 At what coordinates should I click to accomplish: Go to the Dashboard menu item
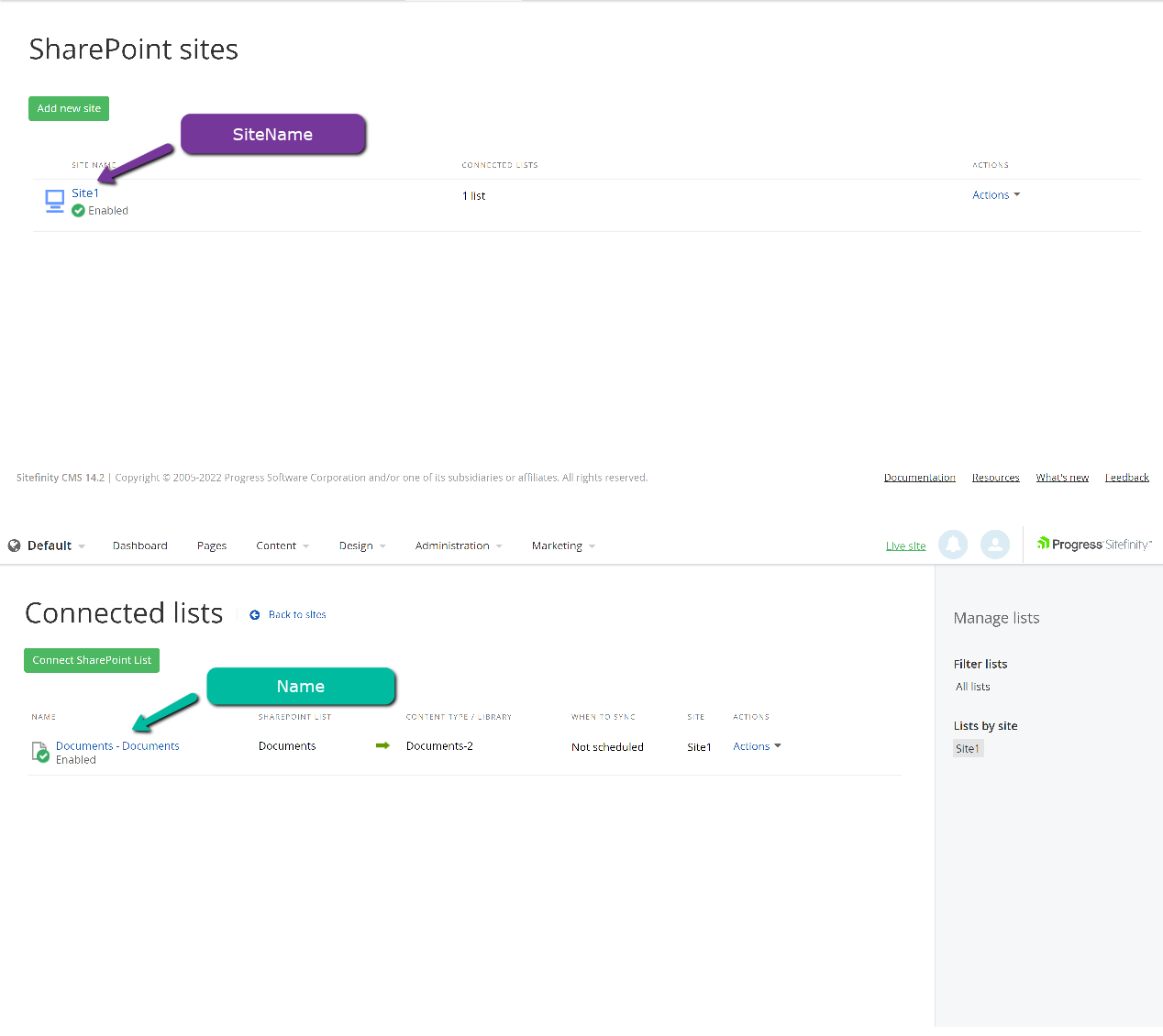[140, 546]
